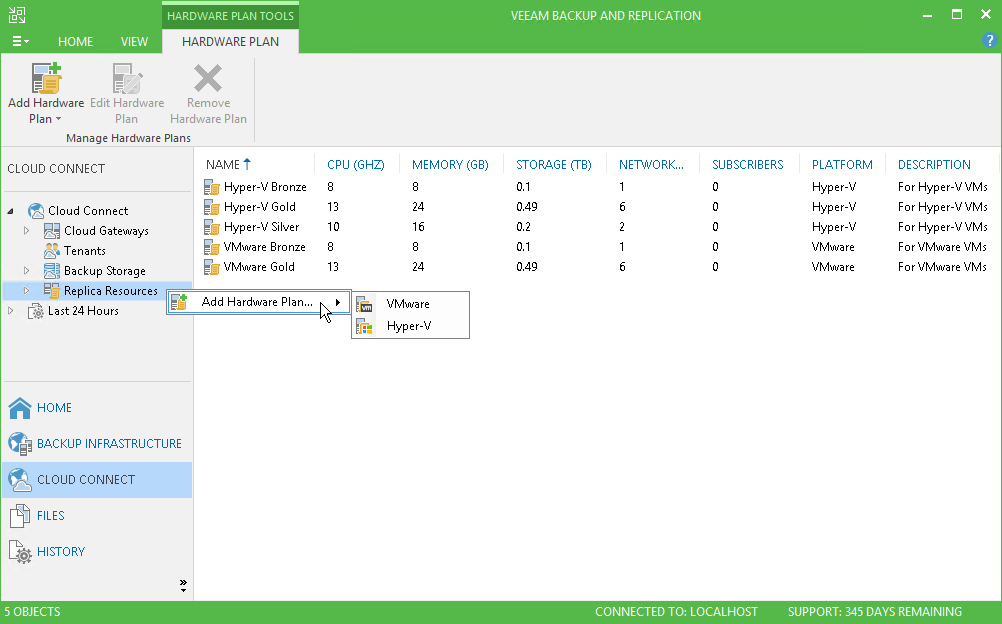This screenshot has width=1002, height=624.
Task: Click the HARDWARE PLAN TOOLS contextual tab label
Action: [230, 16]
